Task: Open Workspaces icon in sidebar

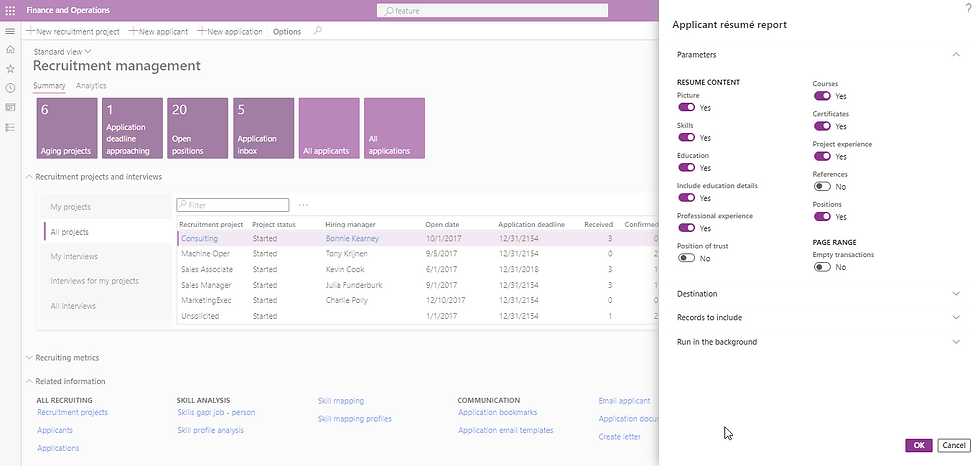Action: [10, 107]
